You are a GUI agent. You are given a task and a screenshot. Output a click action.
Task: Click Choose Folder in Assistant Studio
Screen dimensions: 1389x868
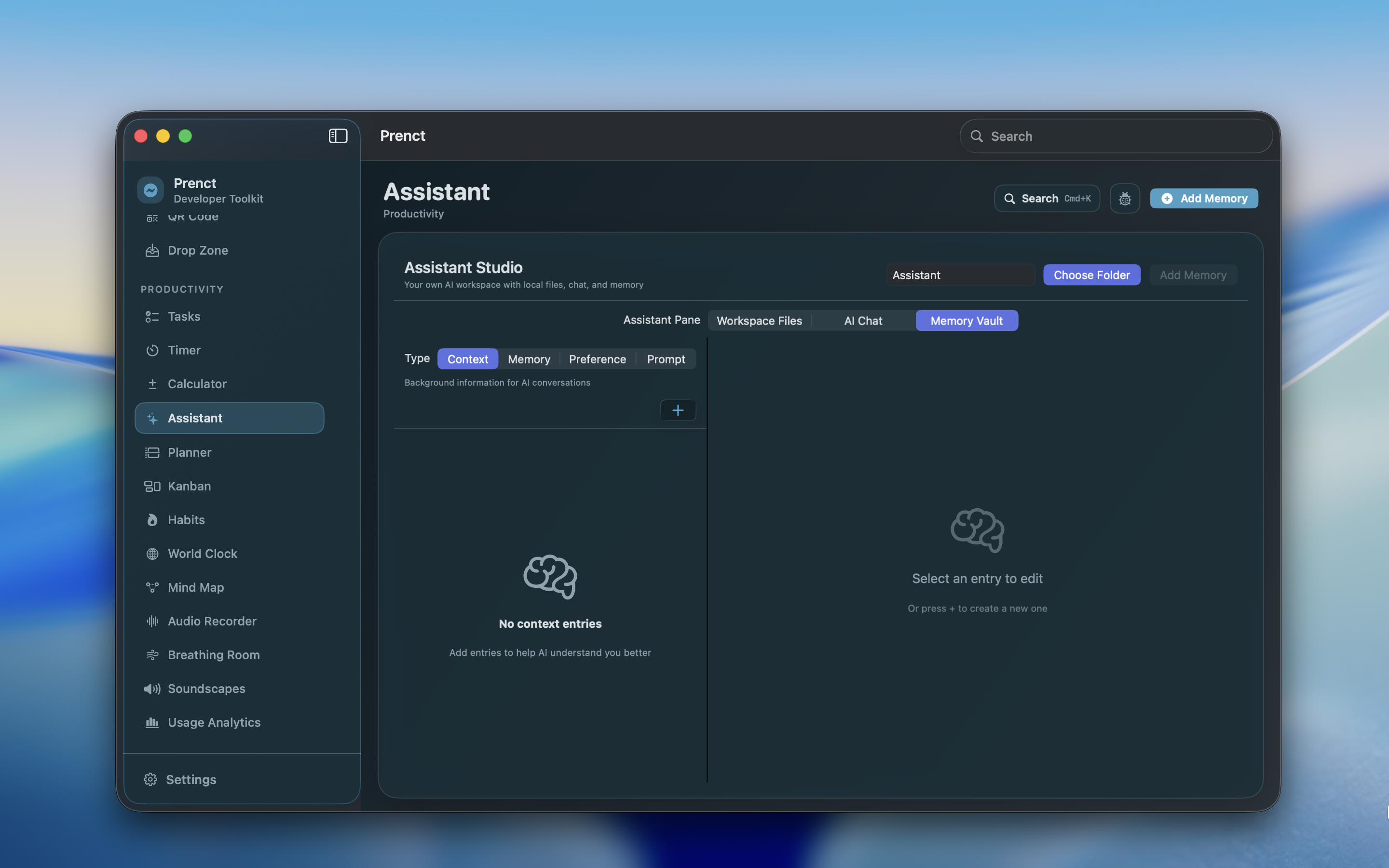point(1090,274)
